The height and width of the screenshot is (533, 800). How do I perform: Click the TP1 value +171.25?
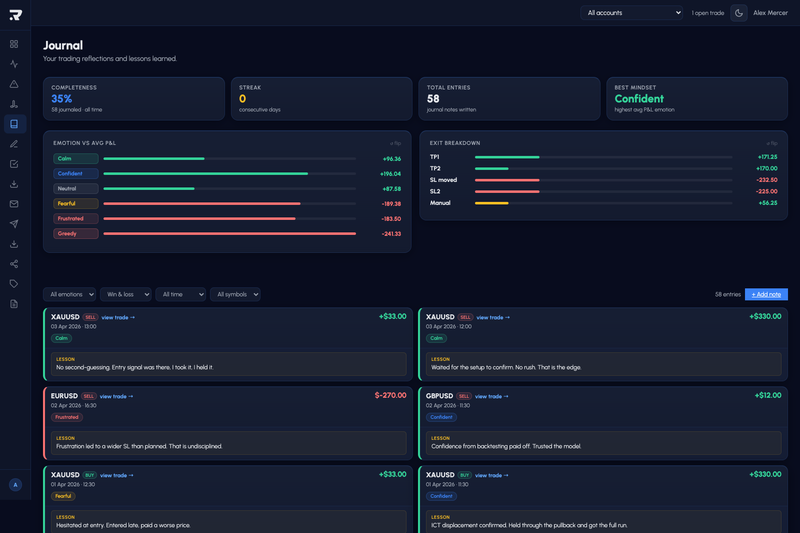pos(767,157)
